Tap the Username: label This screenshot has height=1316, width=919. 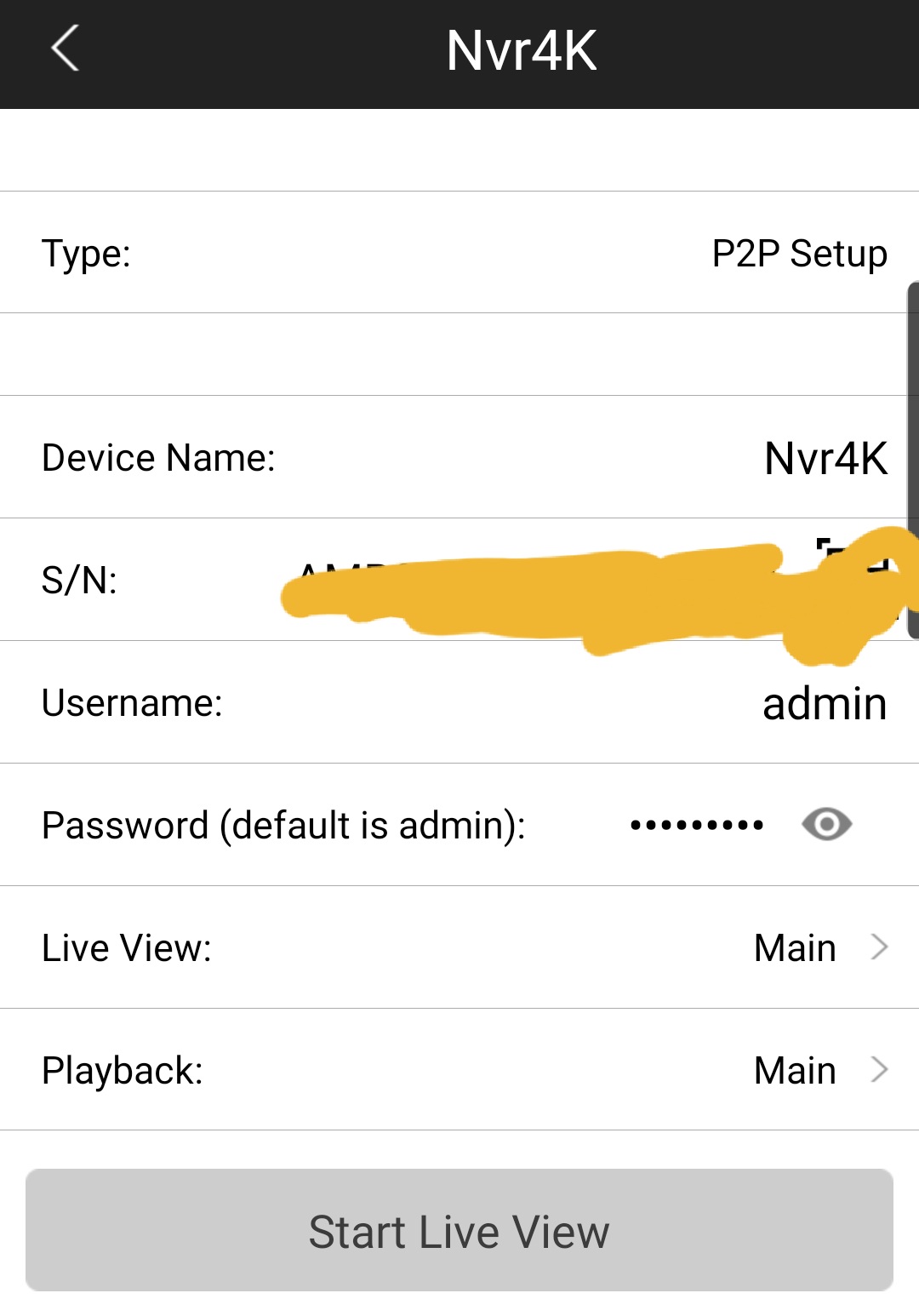point(132,703)
